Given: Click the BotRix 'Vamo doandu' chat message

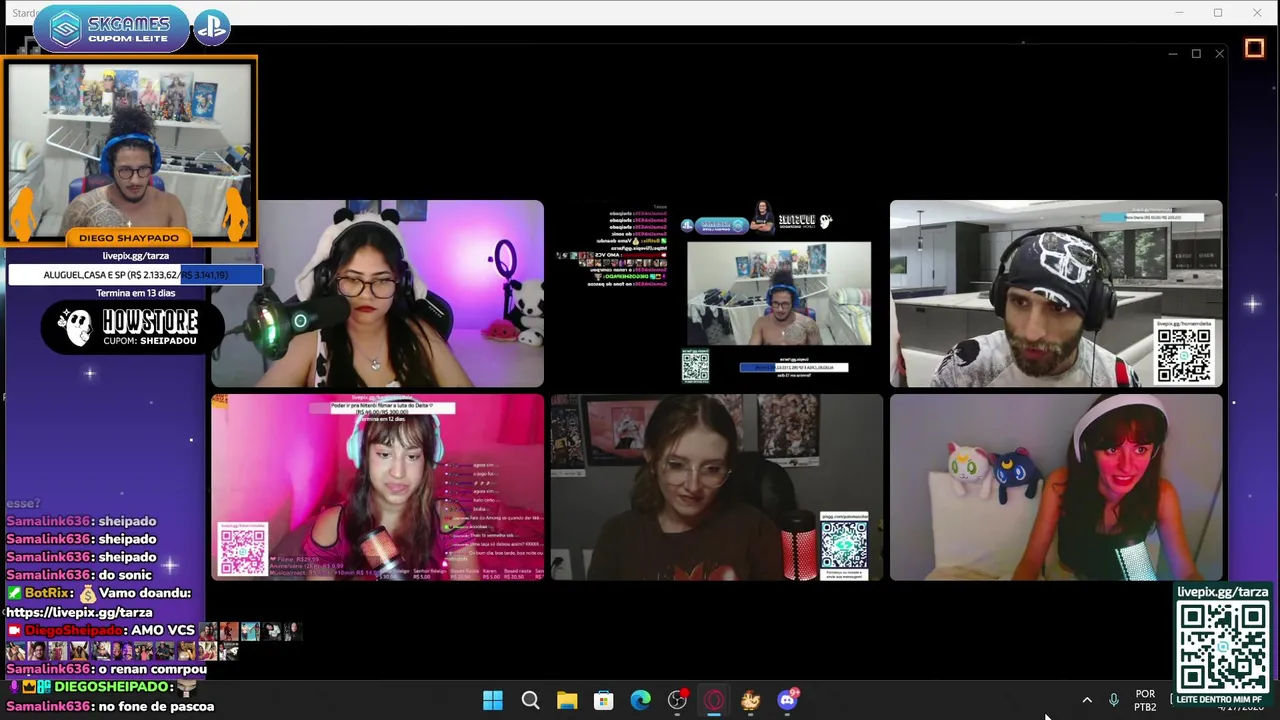Looking at the screenshot, I should pos(98,602).
